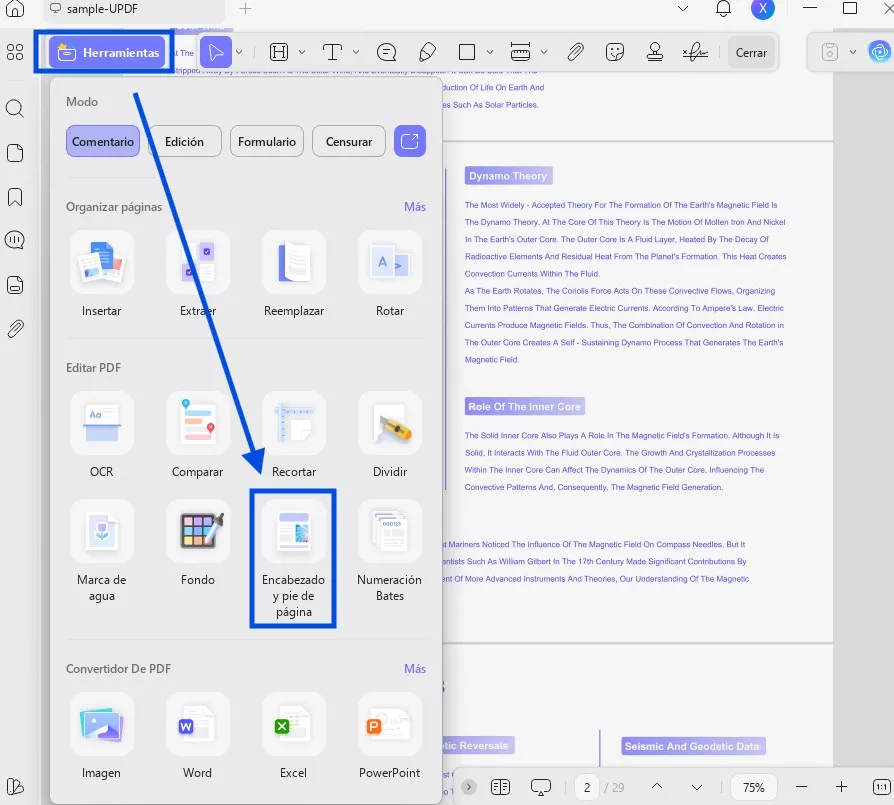This screenshot has width=894, height=805.
Task: Switch to Censurar mode
Action: point(349,141)
